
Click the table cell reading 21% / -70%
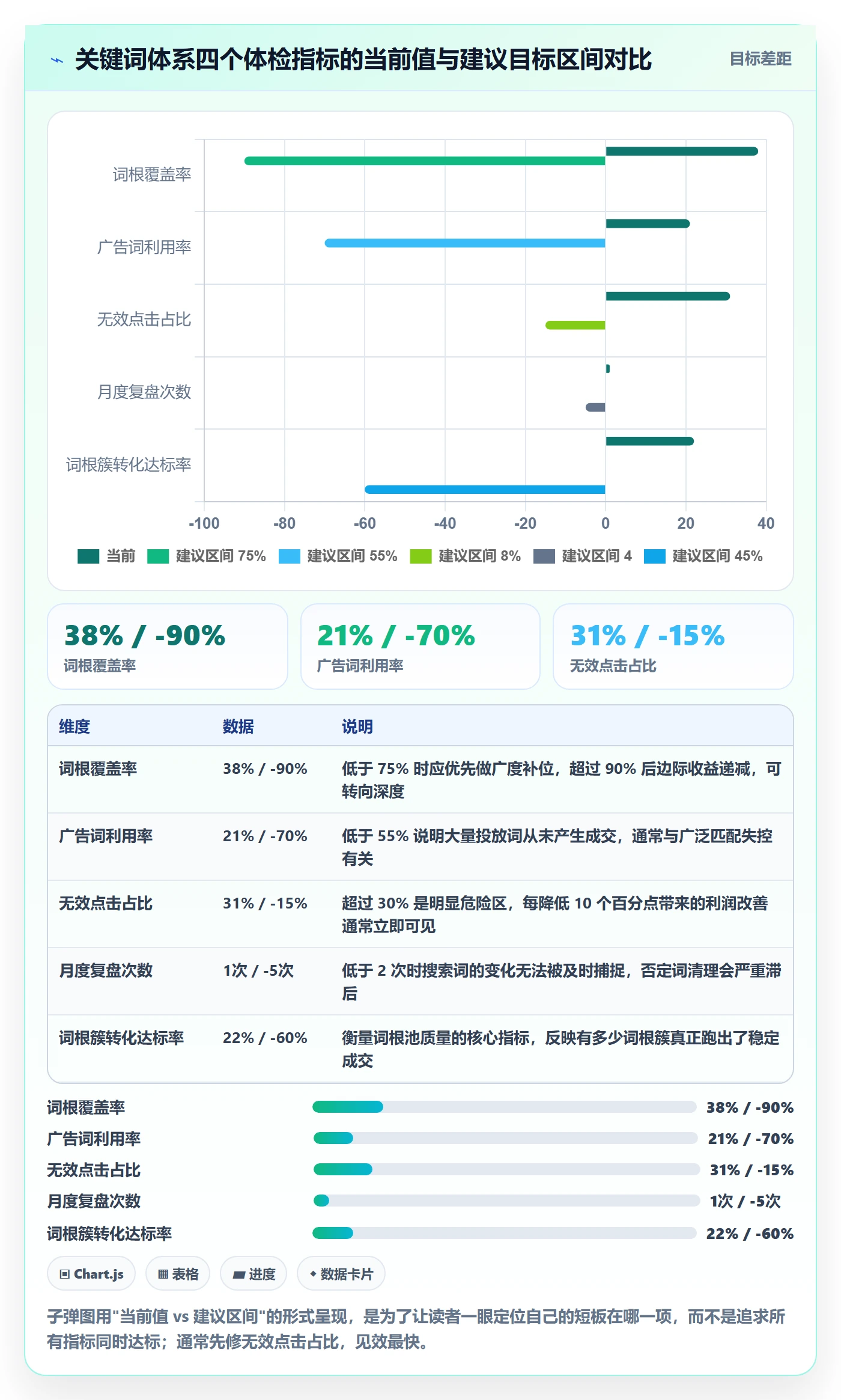click(x=265, y=836)
